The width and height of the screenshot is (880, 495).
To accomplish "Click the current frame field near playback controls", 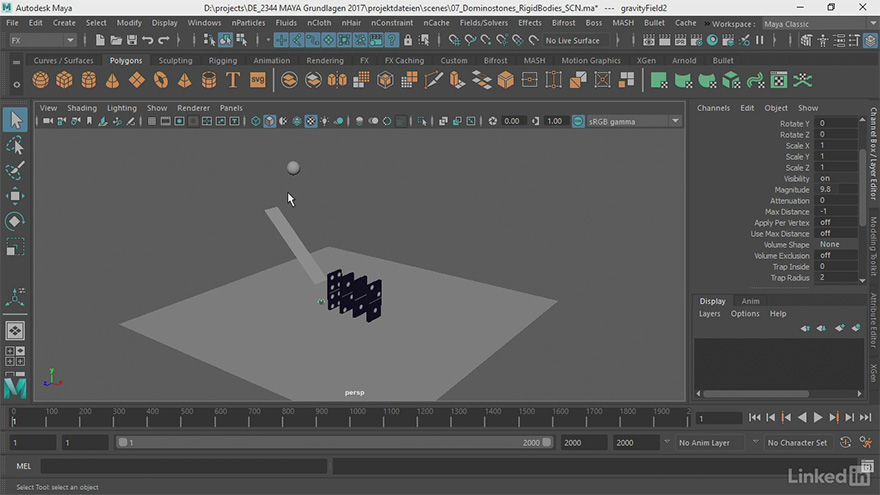I will pyautogui.click(x=719, y=418).
